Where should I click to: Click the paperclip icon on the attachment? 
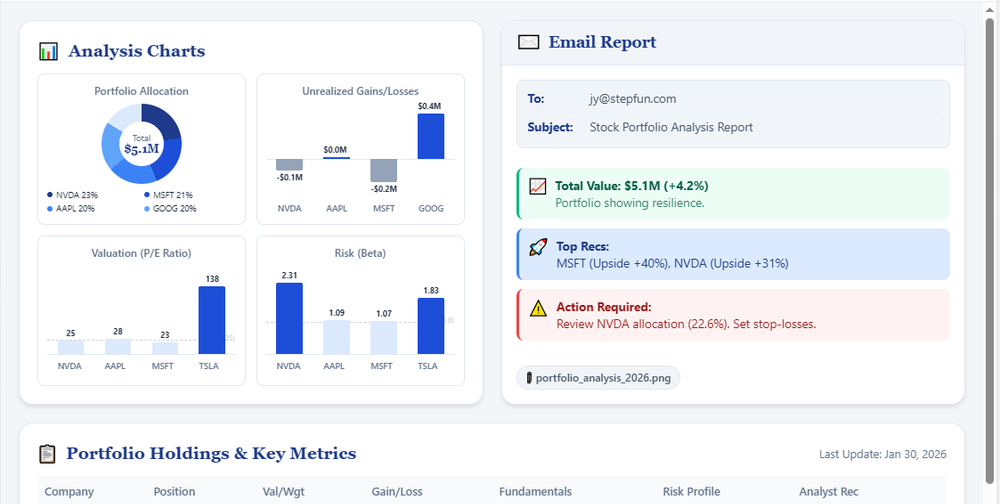[x=529, y=378]
